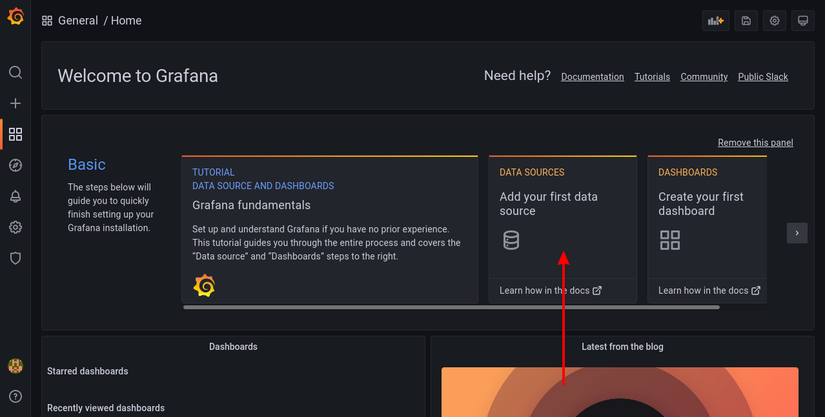The width and height of the screenshot is (825, 417).
Task: Click the Remove this panel link
Action: [x=755, y=143]
